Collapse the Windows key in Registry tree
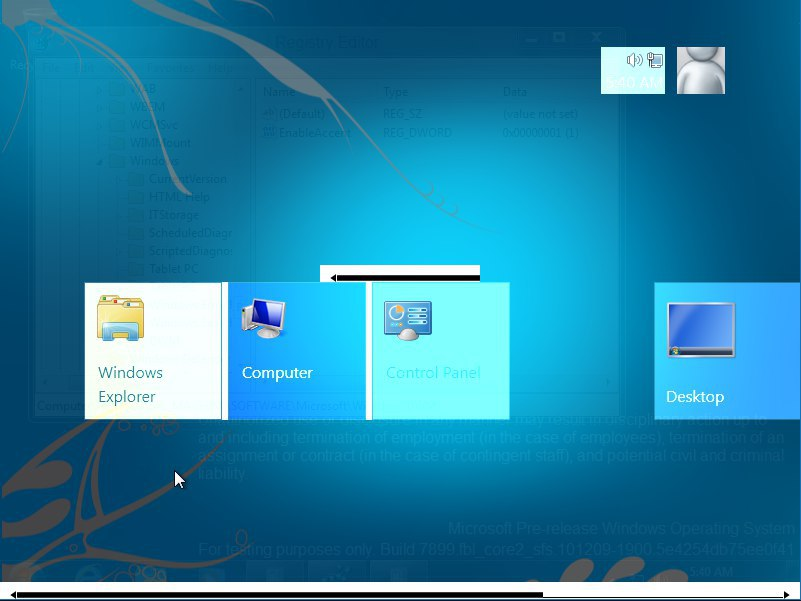Viewport: 801px width, 601px height. pyautogui.click(x=100, y=161)
